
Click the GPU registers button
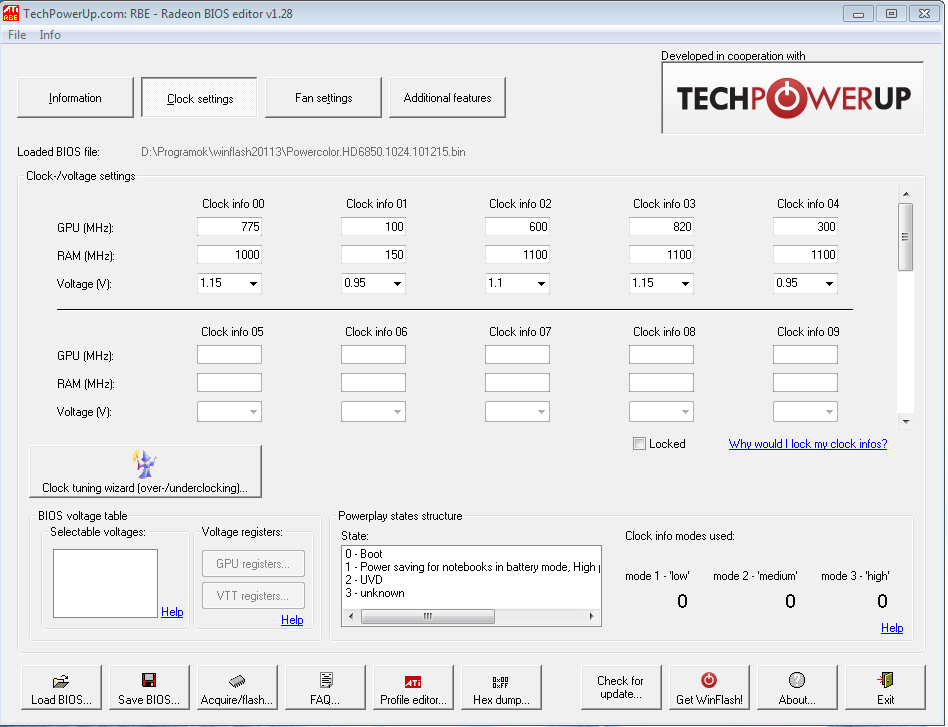click(x=253, y=564)
